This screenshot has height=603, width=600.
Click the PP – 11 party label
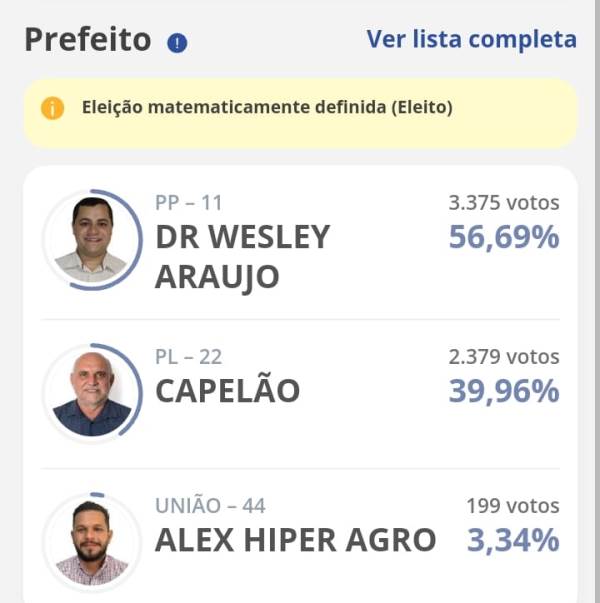pyautogui.click(x=188, y=203)
